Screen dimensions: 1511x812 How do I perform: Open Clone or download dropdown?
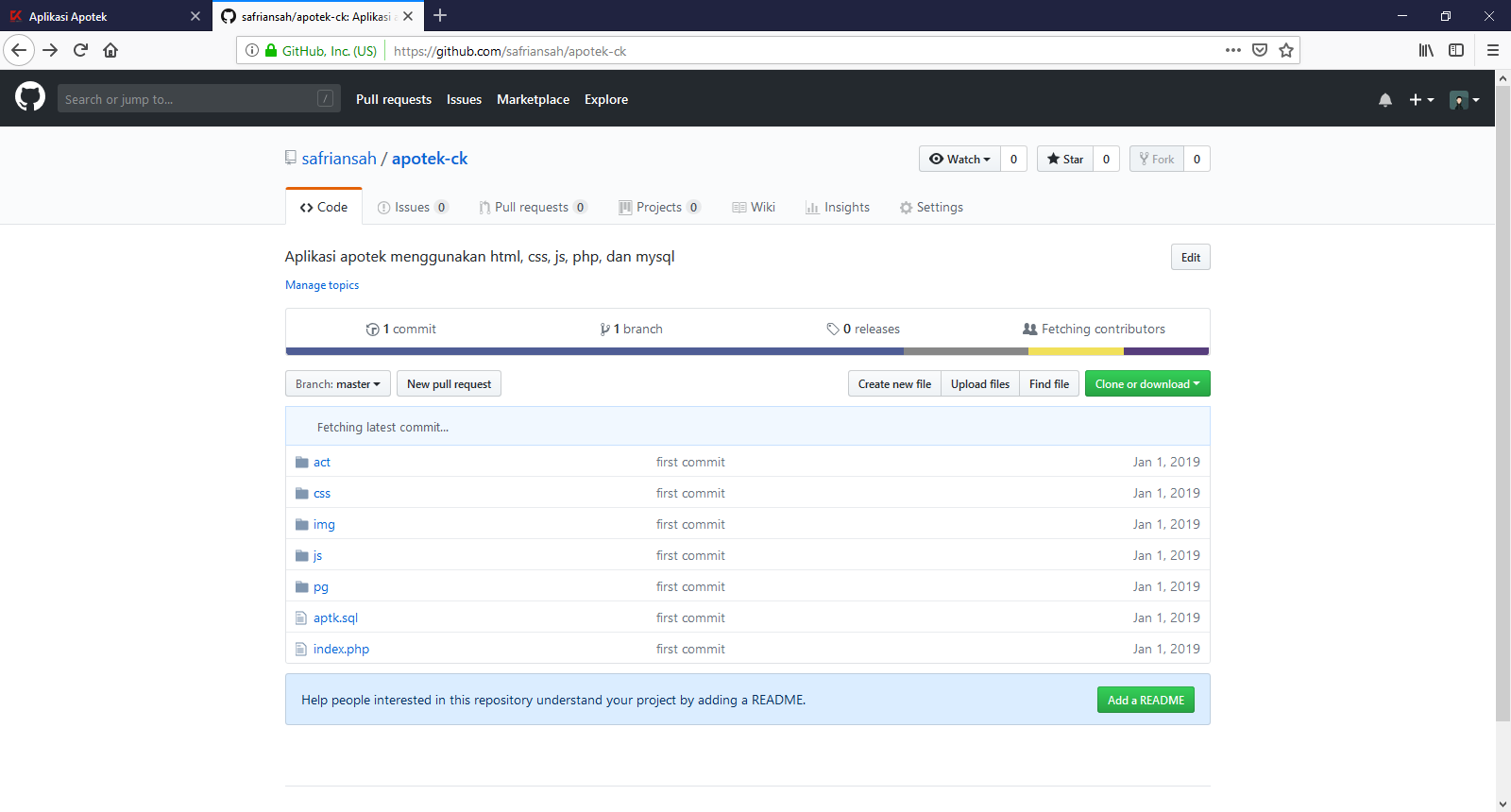(1147, 383)
